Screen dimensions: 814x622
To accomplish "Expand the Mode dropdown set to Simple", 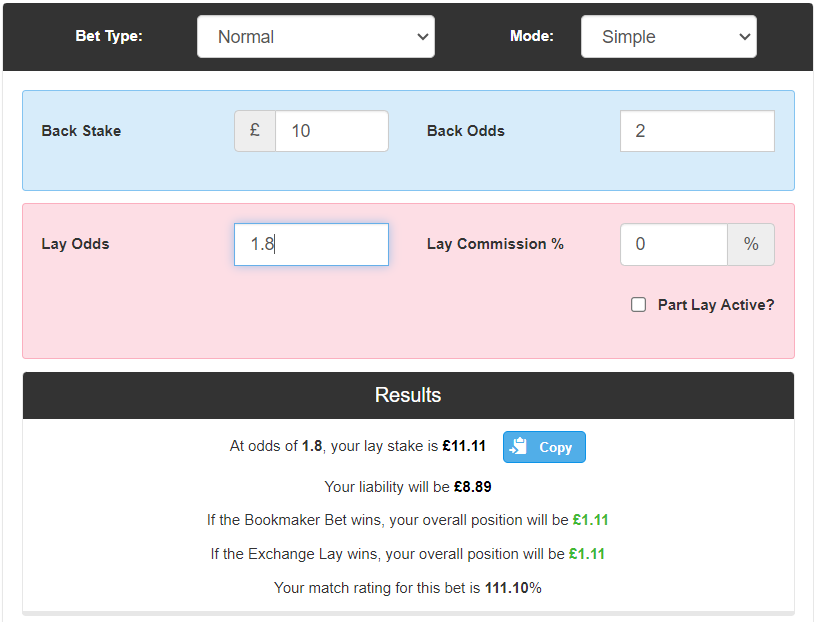I will click(x=668, y=37).
